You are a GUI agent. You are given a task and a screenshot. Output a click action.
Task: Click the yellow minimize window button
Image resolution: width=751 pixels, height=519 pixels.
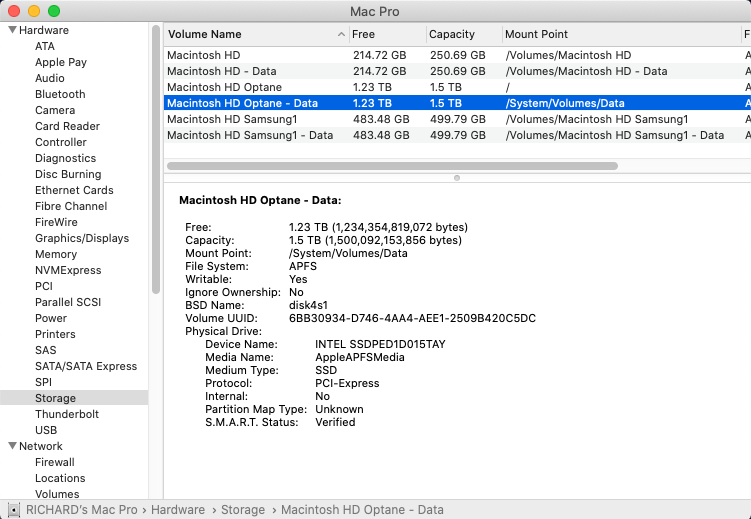pos(34,11)
